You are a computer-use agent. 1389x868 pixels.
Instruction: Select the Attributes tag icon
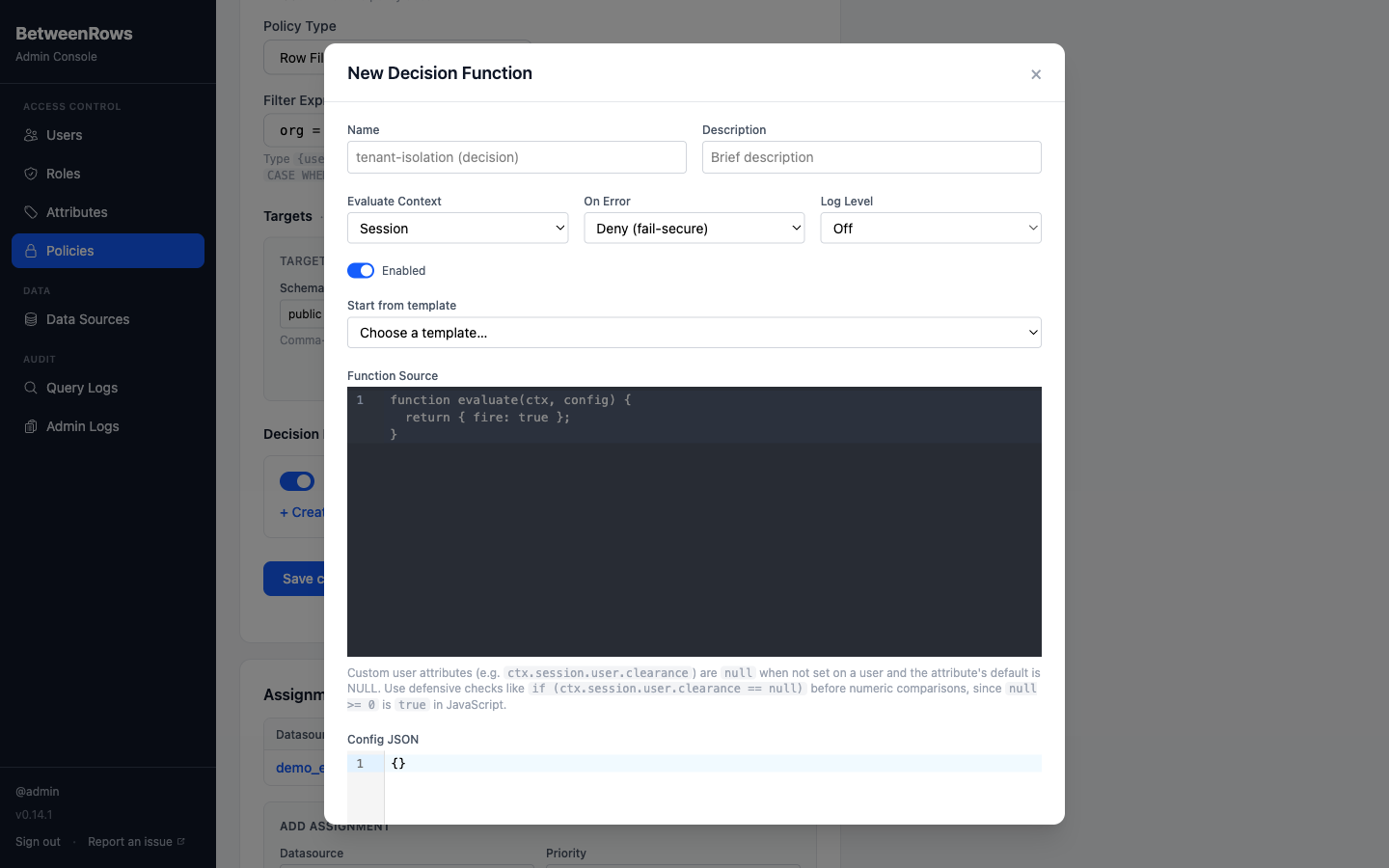pyautogui.click(x=33, y=212)
